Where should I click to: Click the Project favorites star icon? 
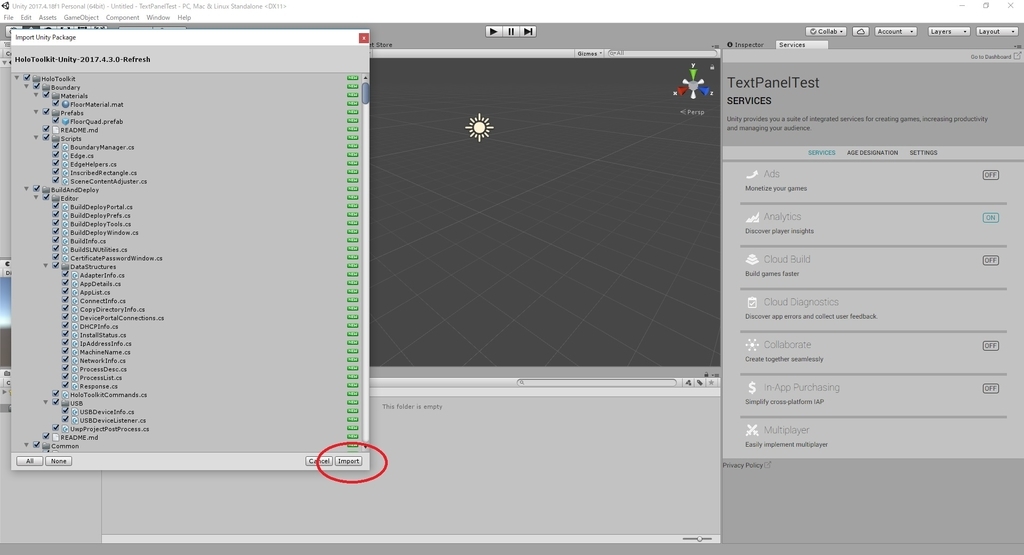point(711,383)
